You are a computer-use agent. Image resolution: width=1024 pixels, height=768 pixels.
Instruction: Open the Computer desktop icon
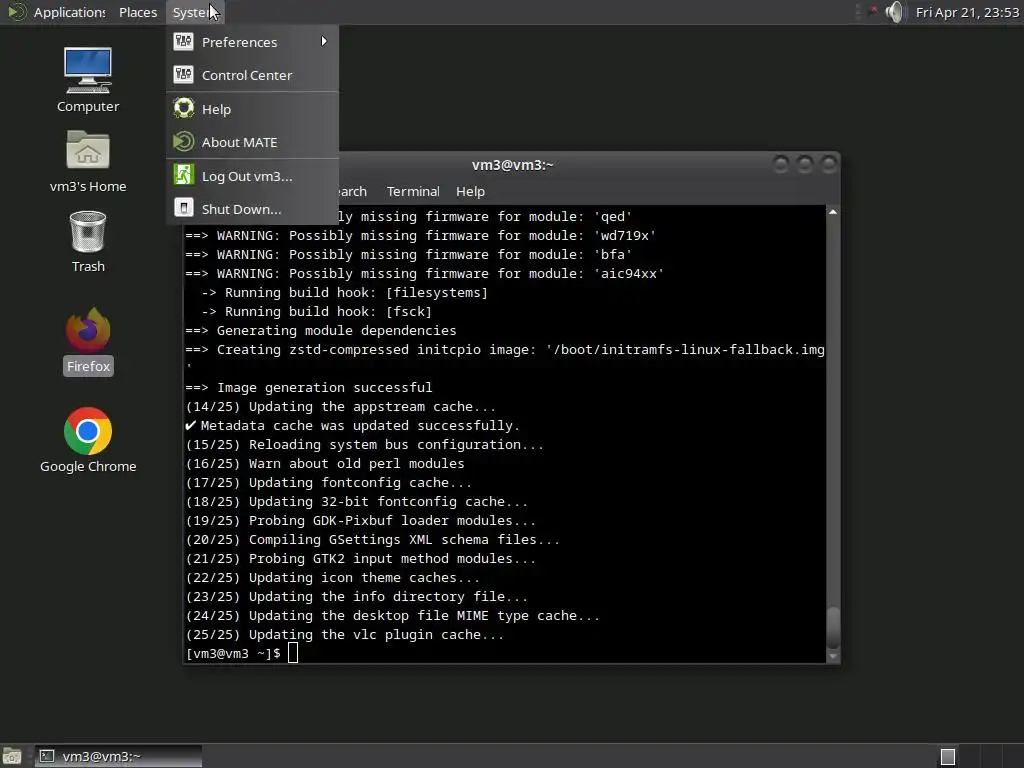88,80
